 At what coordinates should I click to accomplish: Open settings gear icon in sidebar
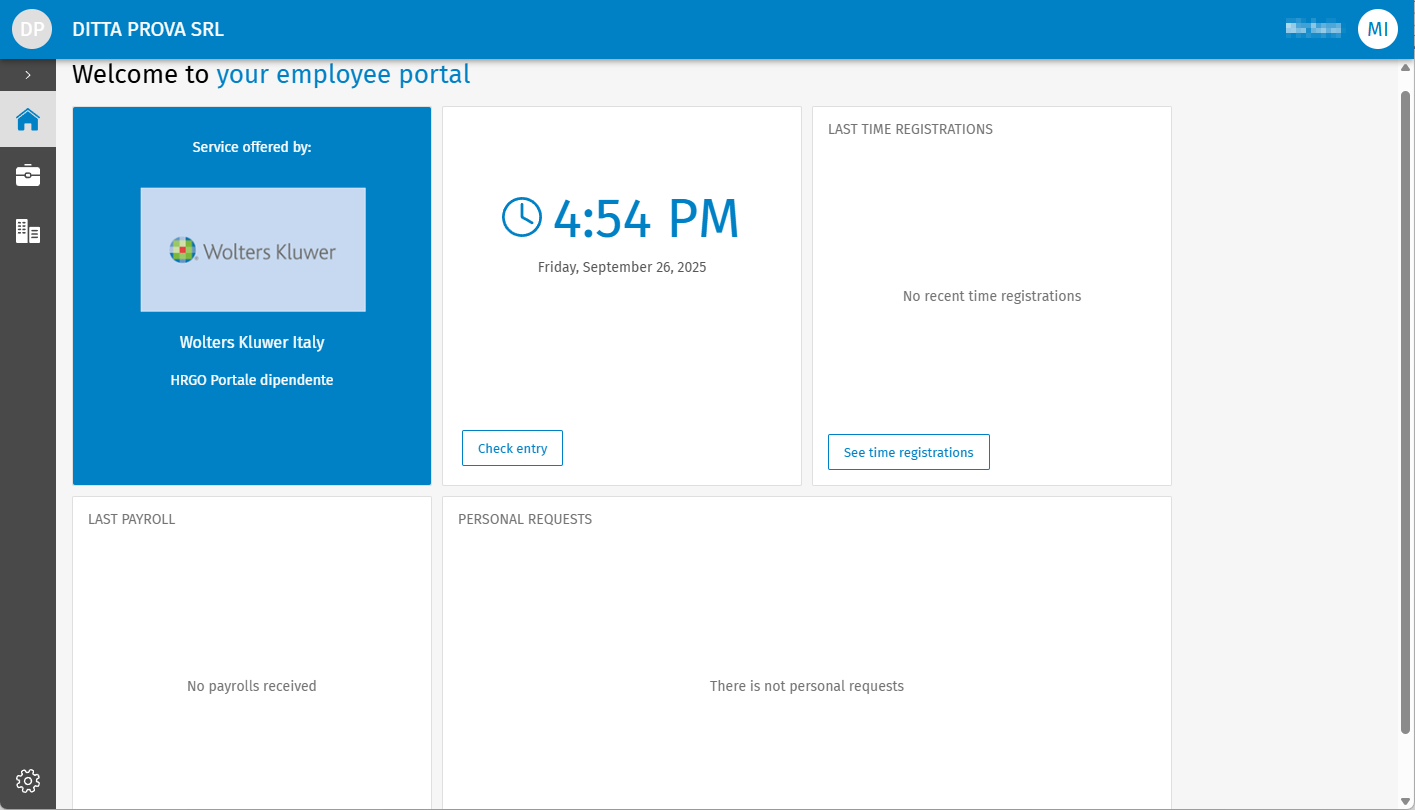[28, 780]
